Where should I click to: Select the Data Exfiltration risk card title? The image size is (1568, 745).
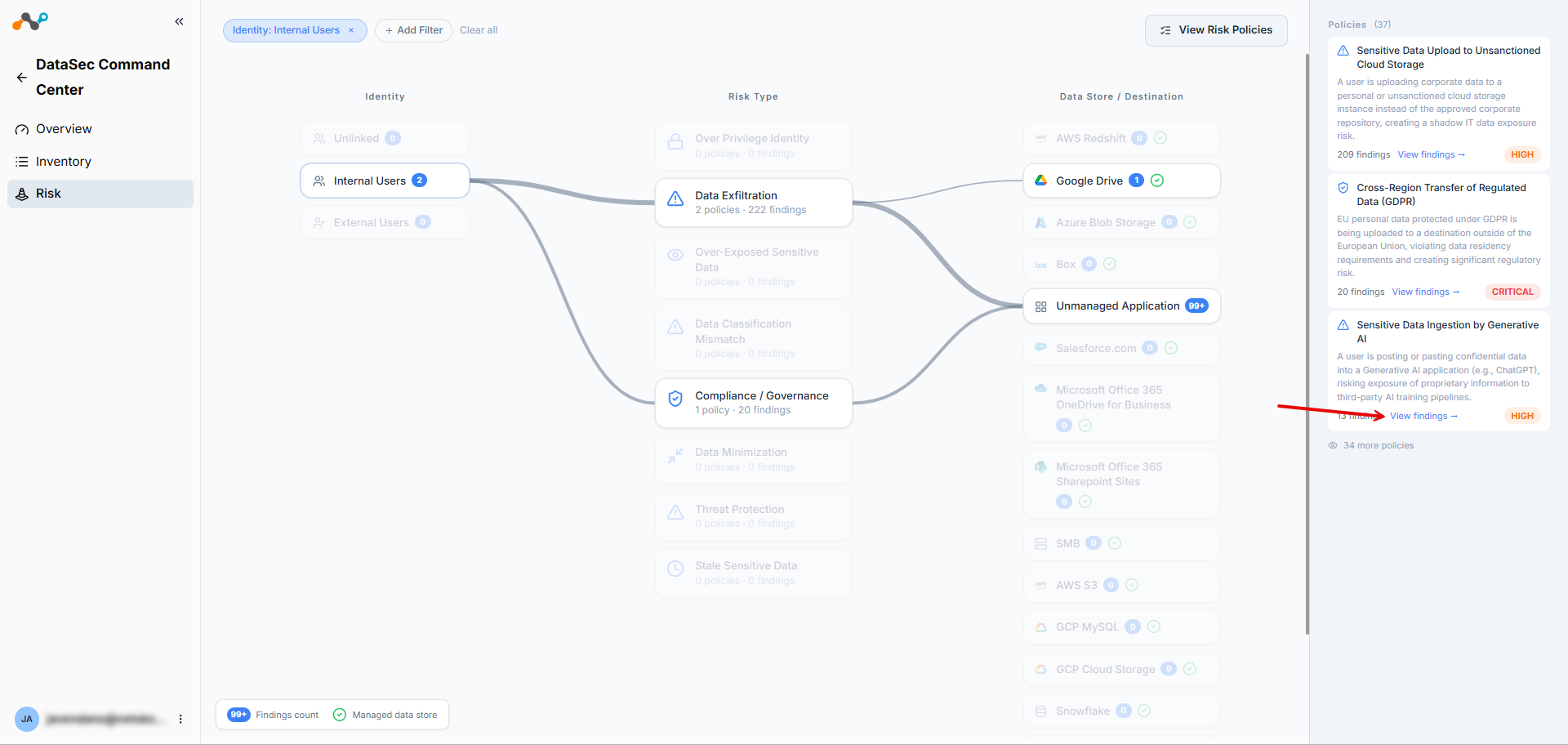coord(736,195)
